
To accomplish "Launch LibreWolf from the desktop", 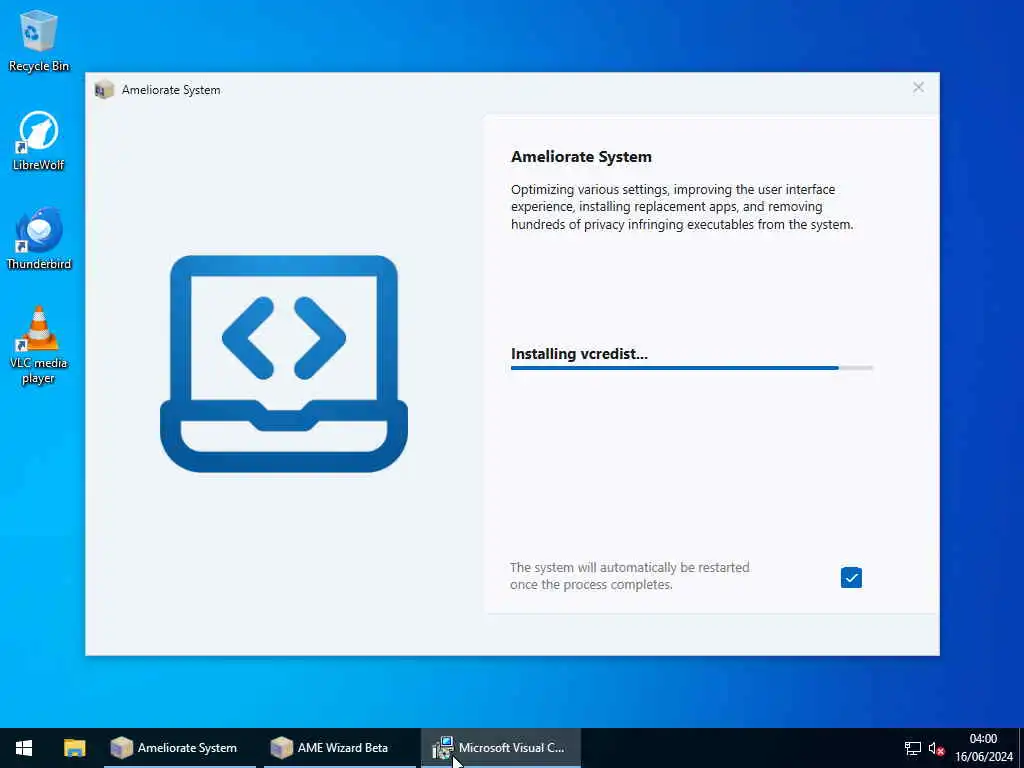I will (39, 140).
